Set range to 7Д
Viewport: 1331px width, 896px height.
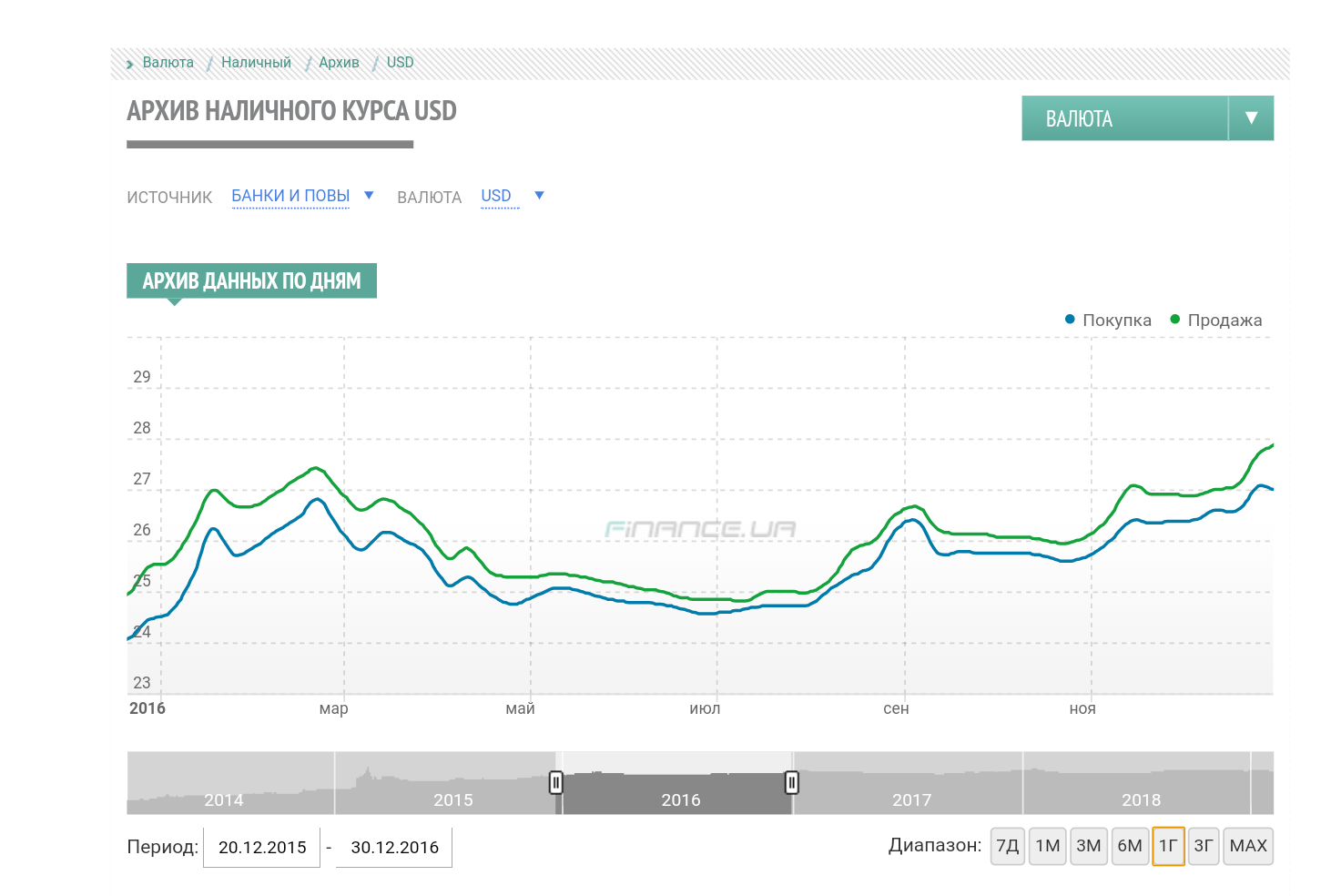pos(1008,846)
